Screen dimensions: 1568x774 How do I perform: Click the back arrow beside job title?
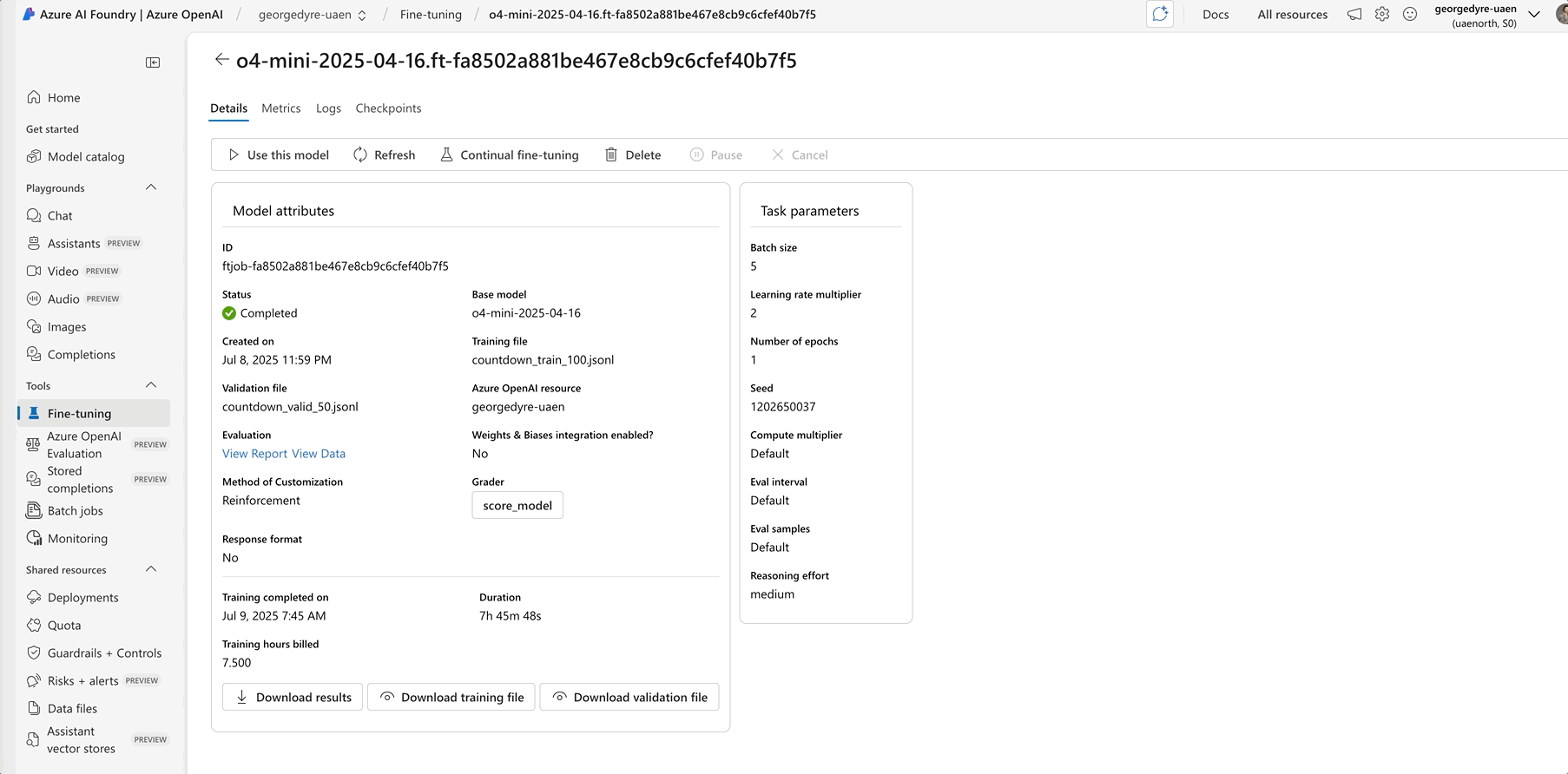221,60
